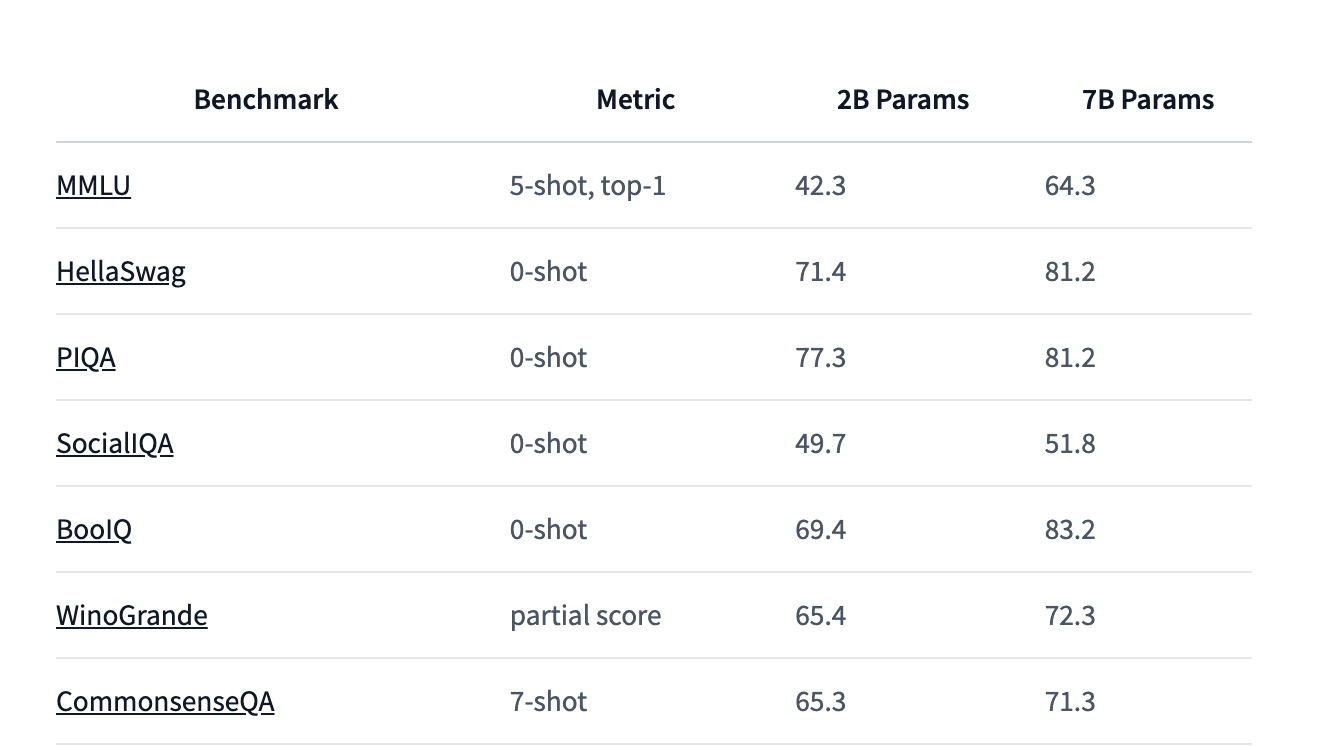This screenshot has width=1342, height=746.
Task: Click the MMLU 7B score 64.3
Action: pos(1070,186)
